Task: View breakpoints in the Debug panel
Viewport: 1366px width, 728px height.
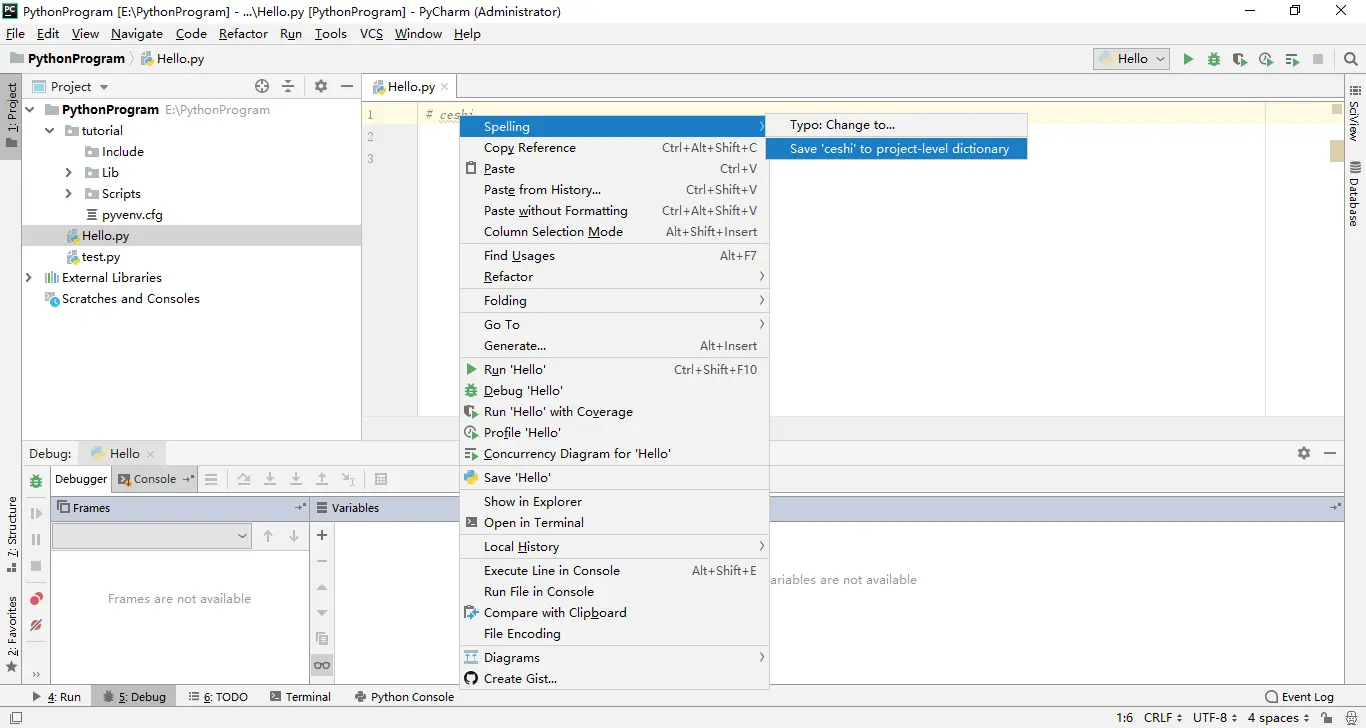Action: [36, 598]
